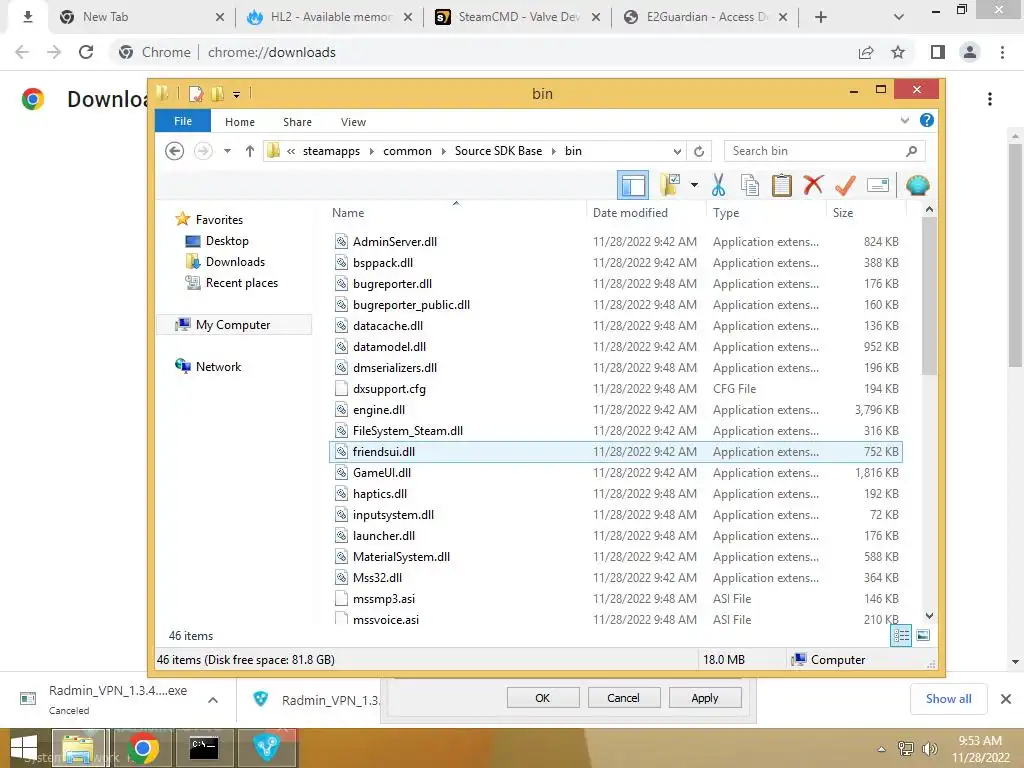
Task: Click the orange checkmark properties icon
Action: click(845, 185)
